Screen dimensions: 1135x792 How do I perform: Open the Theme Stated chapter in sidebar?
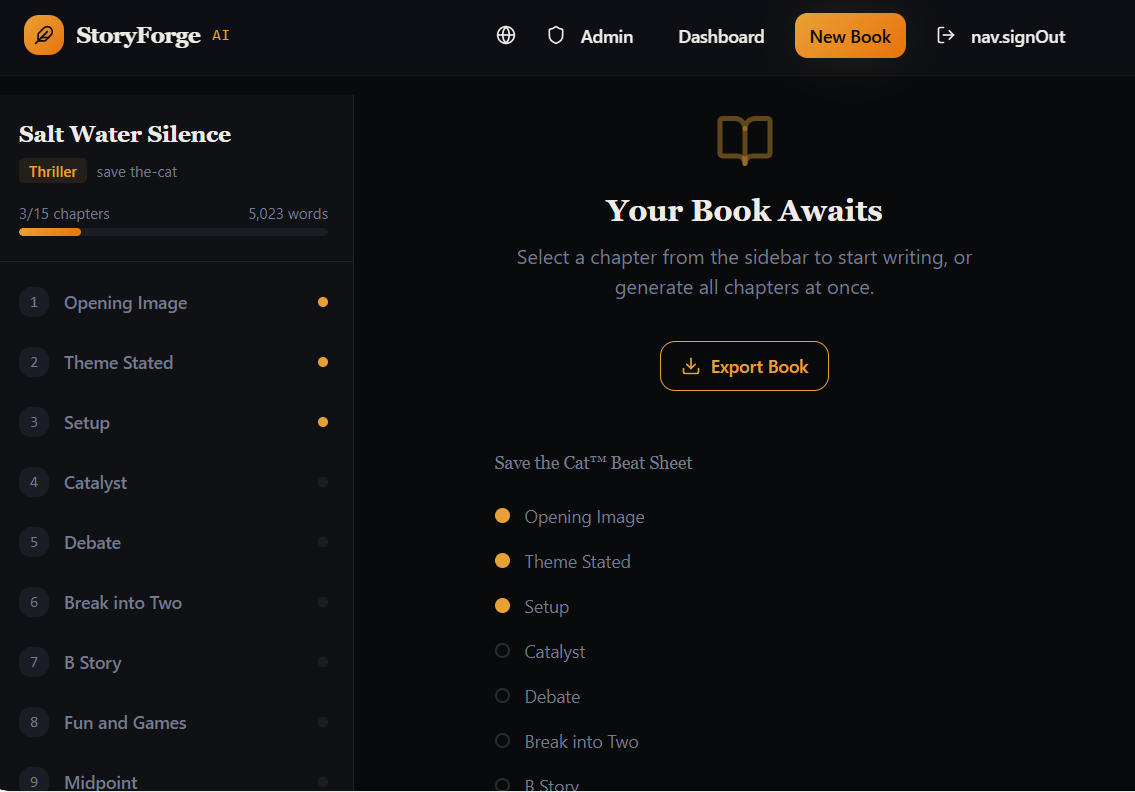(x=118, y=362)
